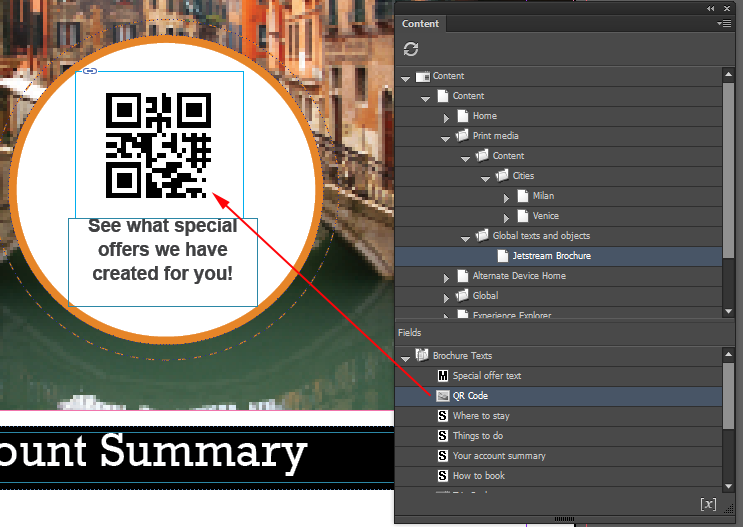743x527 pixels.
Task: Click the Global texts and objects icon
Action: pyautogui.click(x=482, y=236)
